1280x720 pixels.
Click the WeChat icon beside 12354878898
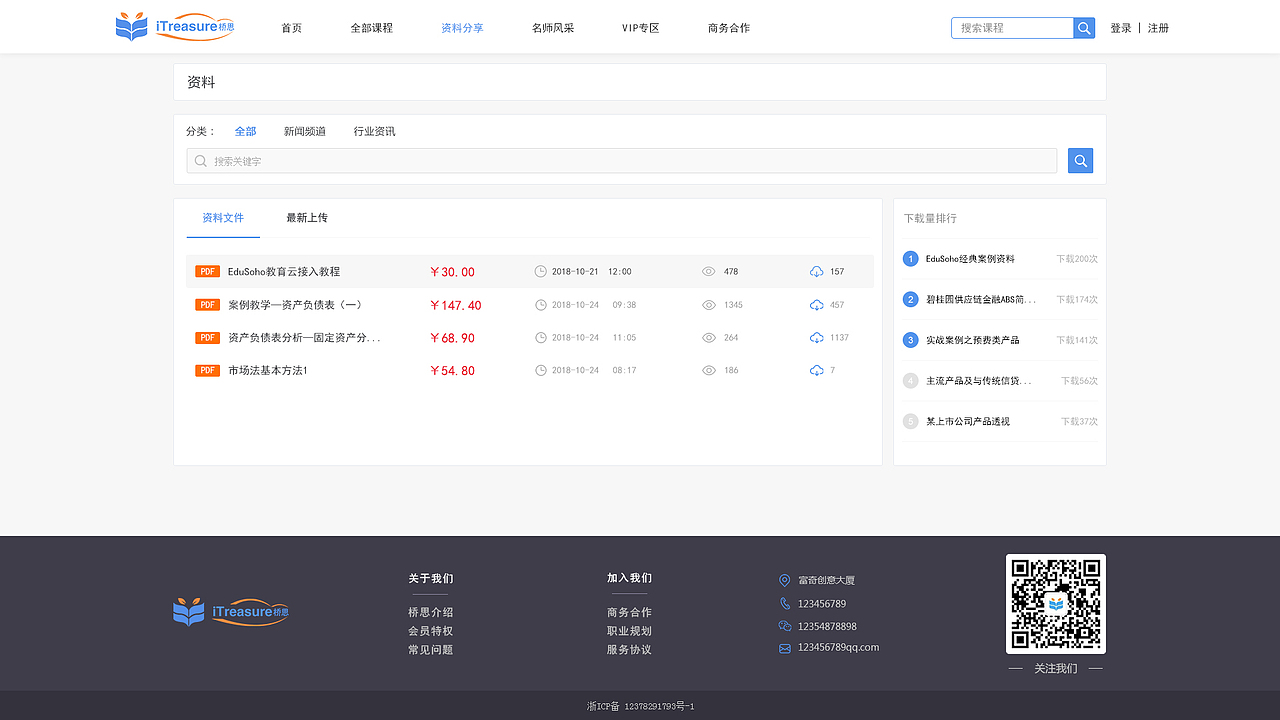coord(784,625)
